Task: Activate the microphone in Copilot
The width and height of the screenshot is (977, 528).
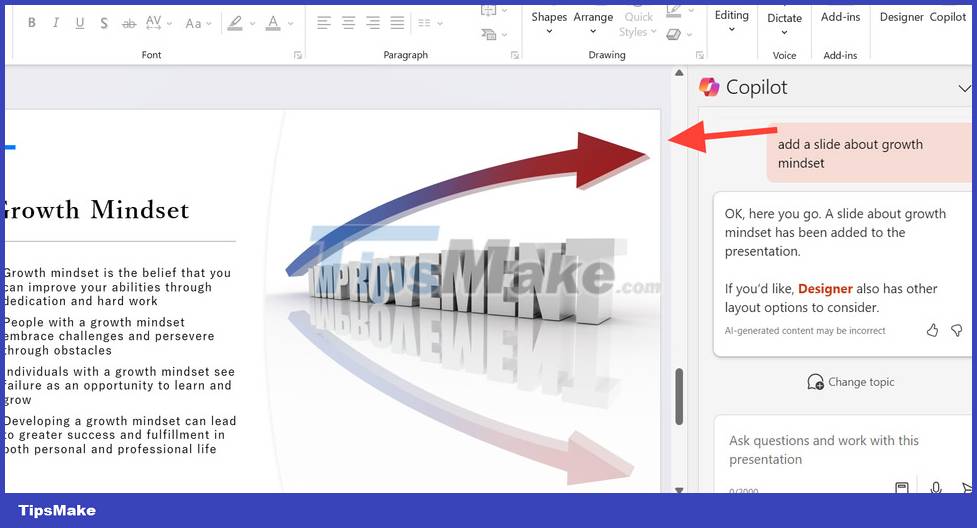Action: click(935, 487)
